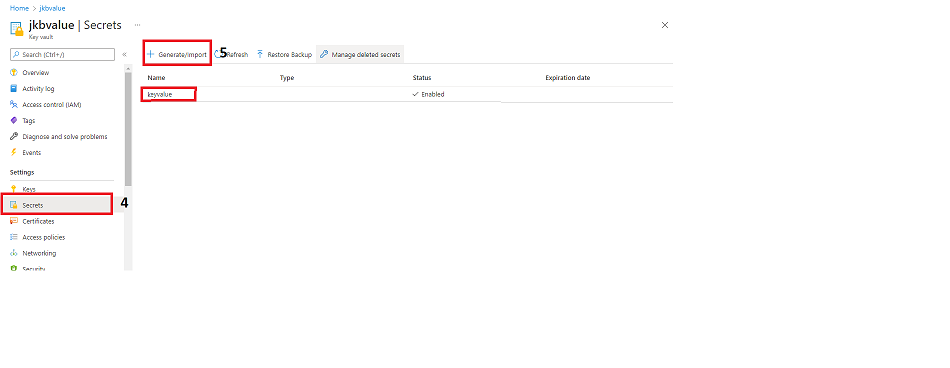Select Tags in the sidebar

click(x=28, y=121)
